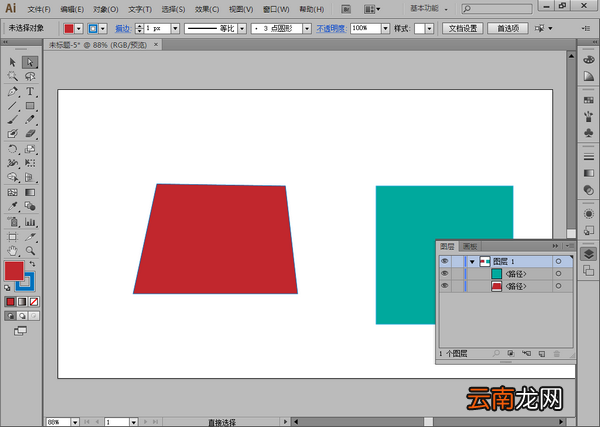Click the red fill color swatch in toolbox
Viewport: 600px width, 427px height.
tap(14, 271)
